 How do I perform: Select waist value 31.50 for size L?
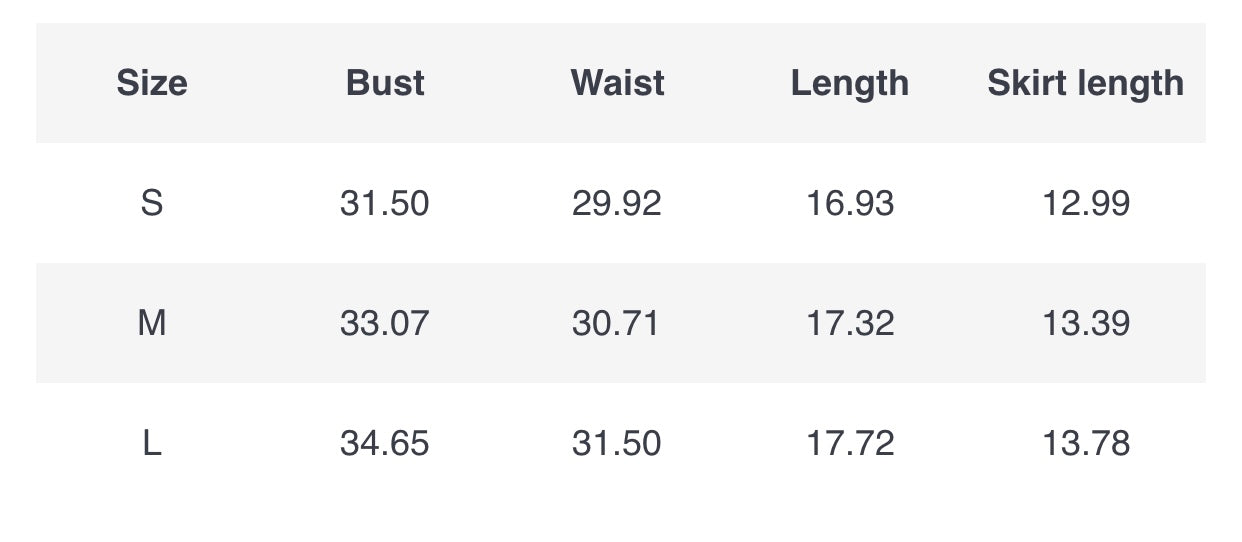(x=617, y=443)
